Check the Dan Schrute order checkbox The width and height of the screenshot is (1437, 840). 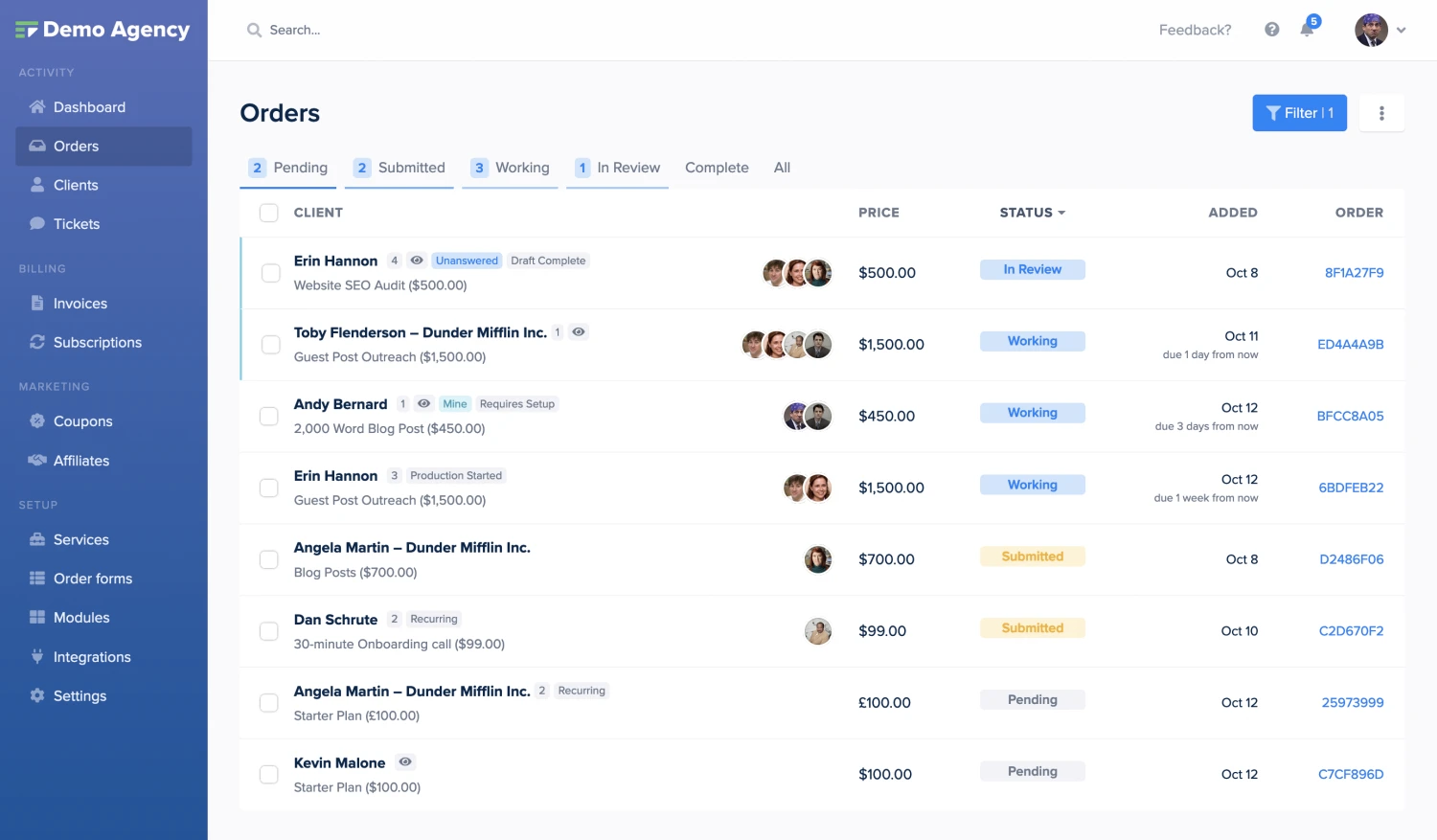[x=269, y=631]
